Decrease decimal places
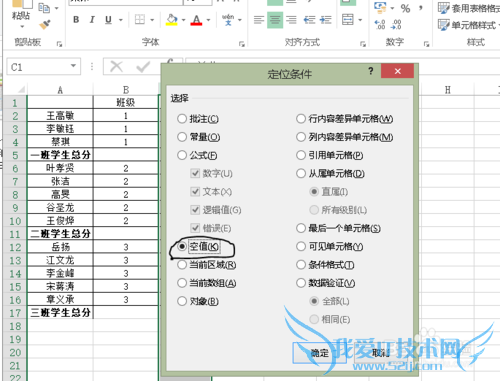Image resolution: width=500 pixels, height=381 pixels. pyautogui.click(x=396, y=24)
